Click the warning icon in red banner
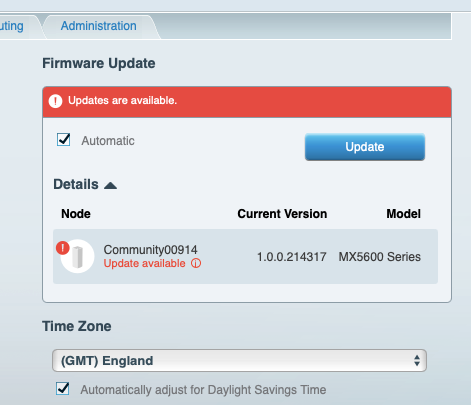This screenshot has height=405, width=471. pyautogui.click(x=55, y=101)
